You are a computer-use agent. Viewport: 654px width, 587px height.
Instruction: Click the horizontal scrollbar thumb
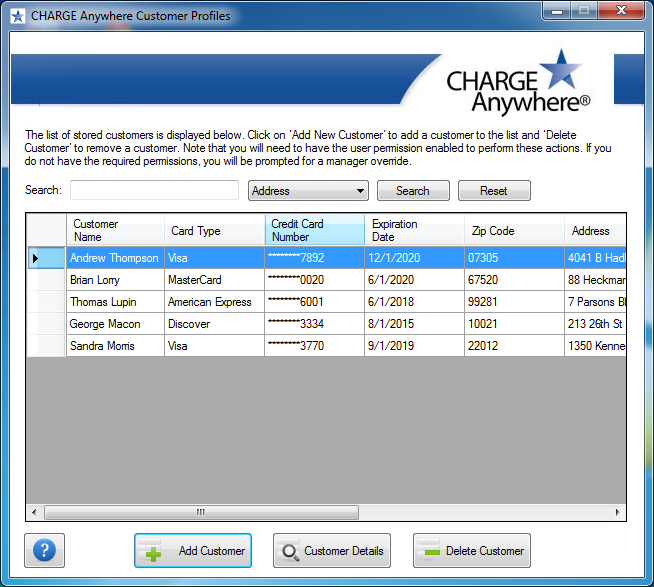tap(201, 512)
